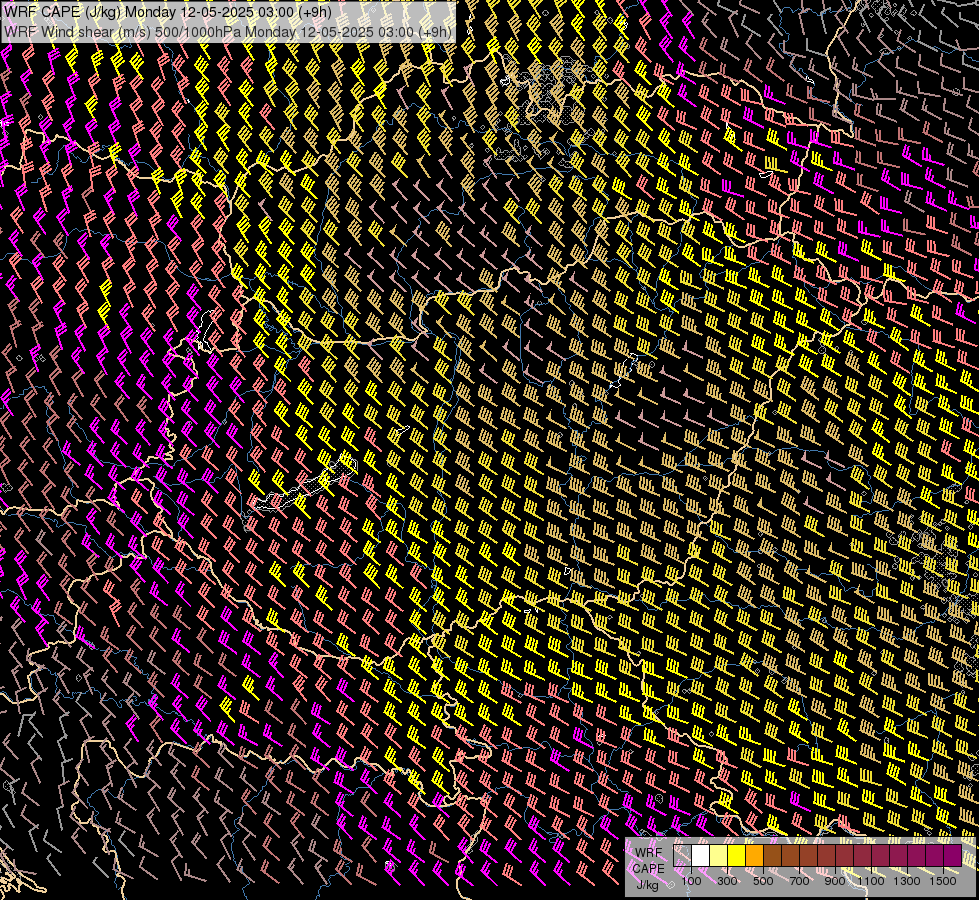The height and width of the screenshot is (900, 979).
Task: Click the 1300 legend label
Action: click(907, 881)
